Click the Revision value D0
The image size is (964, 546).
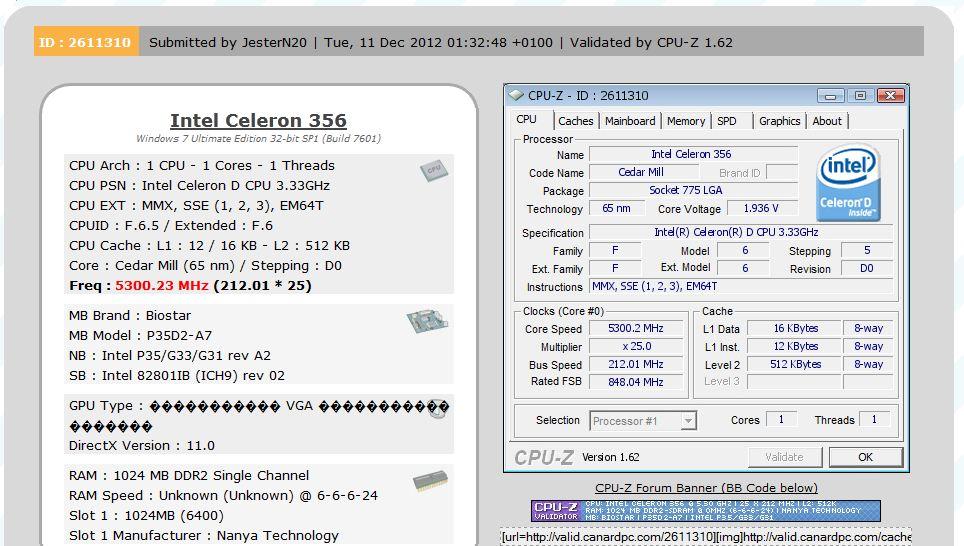[866, 268]
